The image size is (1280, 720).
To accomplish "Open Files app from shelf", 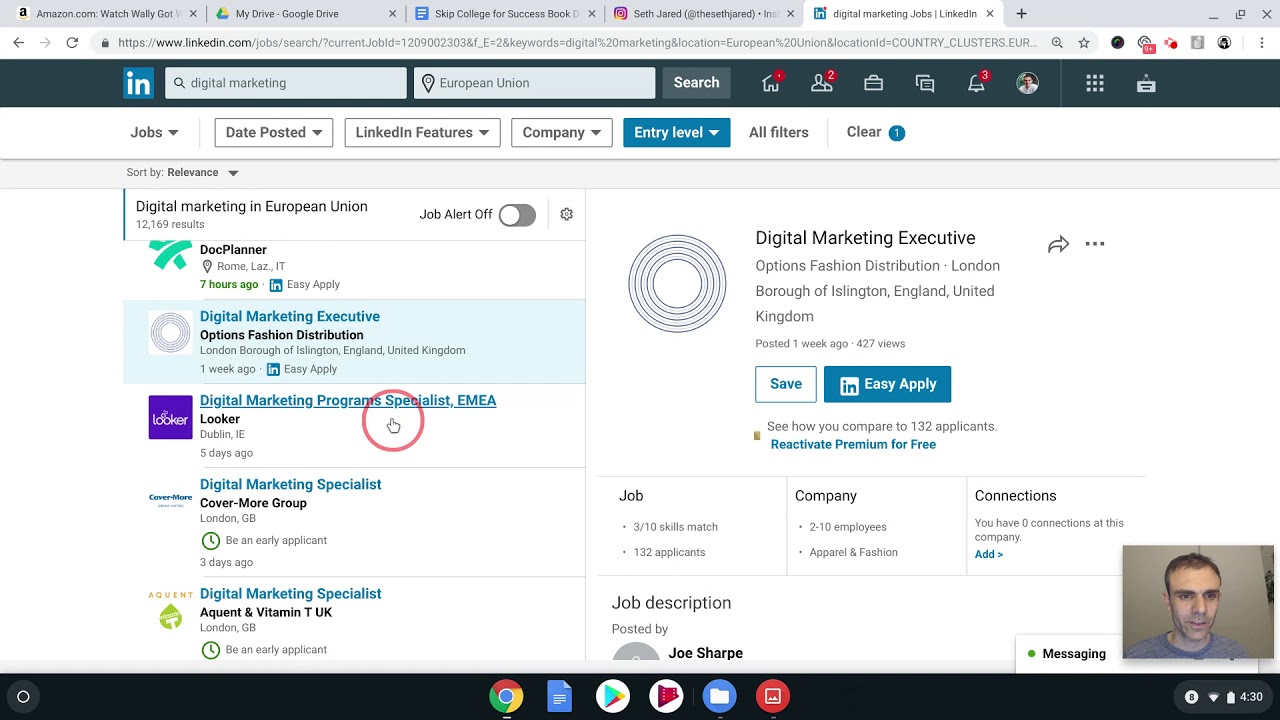I will [x=719, y=696].
